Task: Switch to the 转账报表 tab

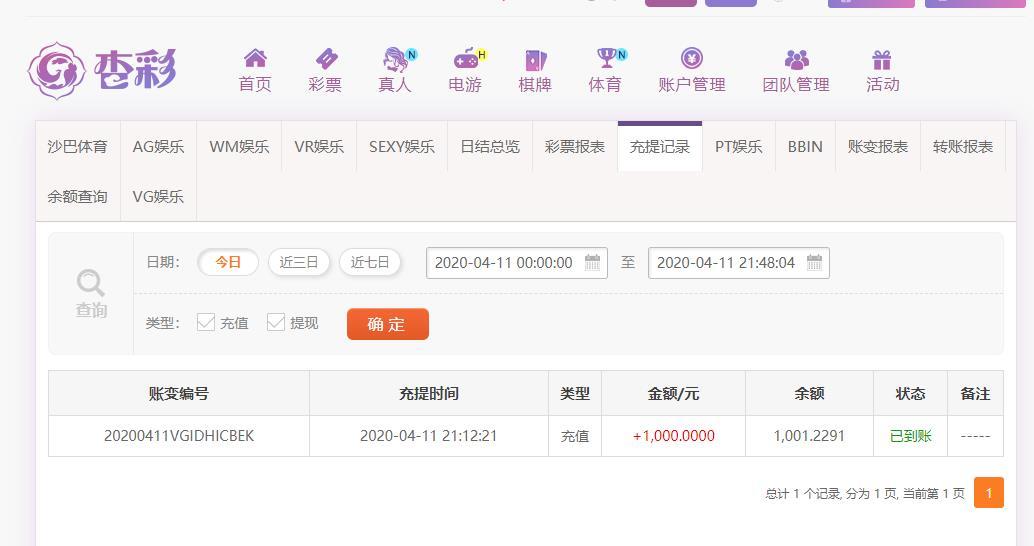Action: point(963,146)
